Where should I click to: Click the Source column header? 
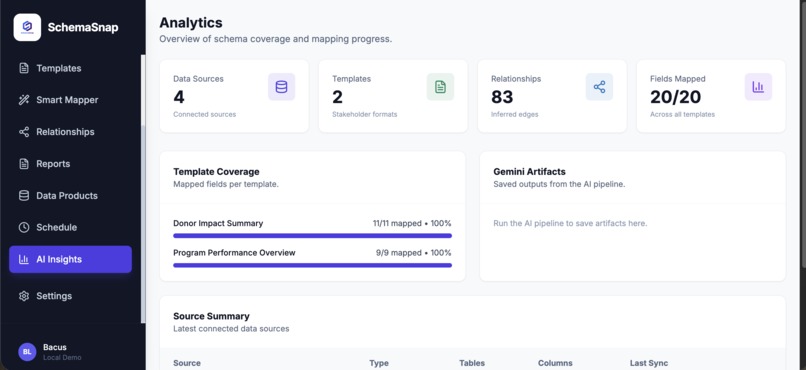[187, 363]
